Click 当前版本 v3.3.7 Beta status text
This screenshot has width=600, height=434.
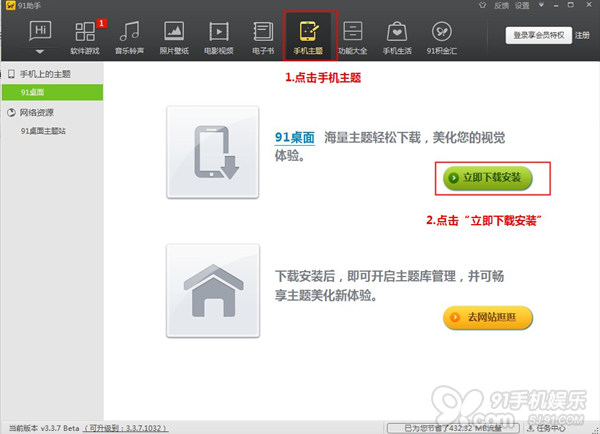pyautogui.click(x=44, y=428)
